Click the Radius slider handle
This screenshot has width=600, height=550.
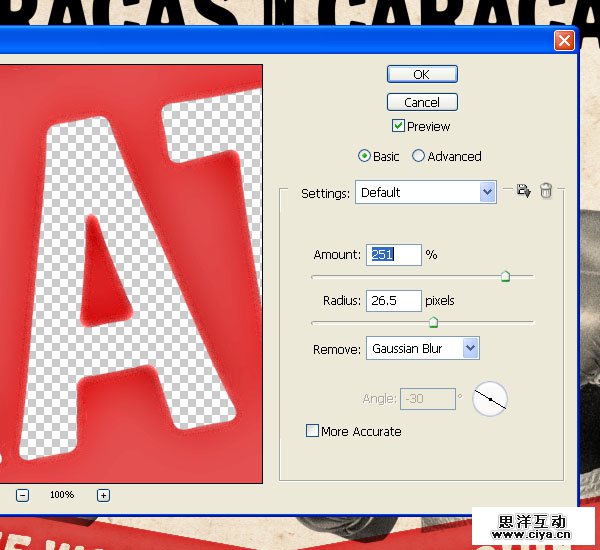pos(433,322)
